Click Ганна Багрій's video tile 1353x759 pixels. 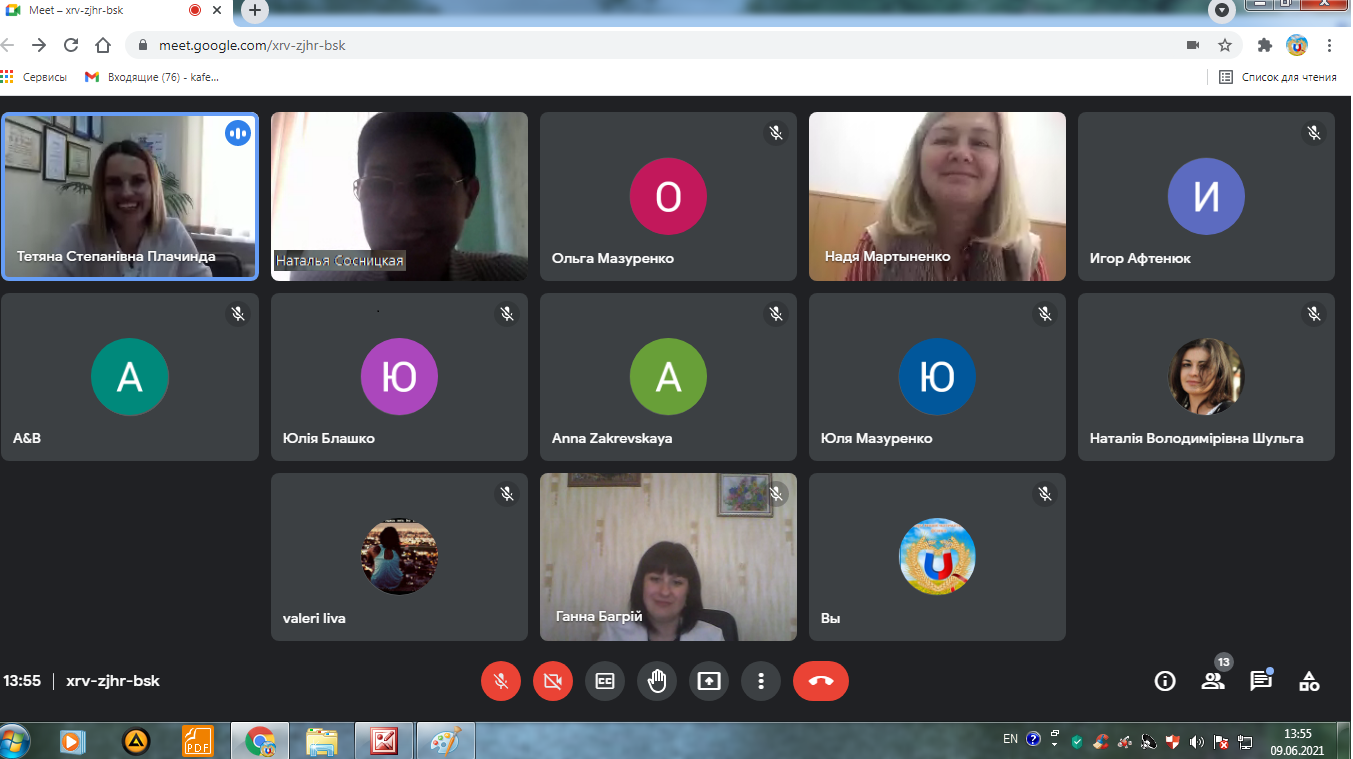668,557
